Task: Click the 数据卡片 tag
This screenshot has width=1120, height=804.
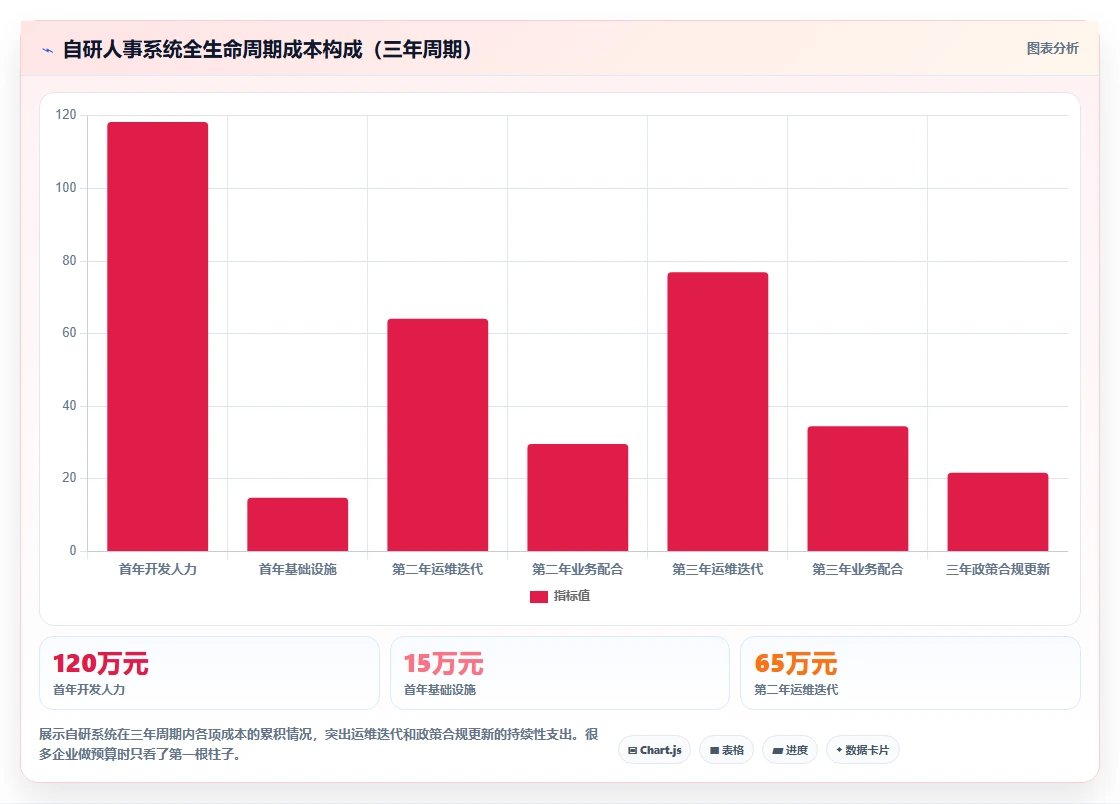Action: (863, 750)
